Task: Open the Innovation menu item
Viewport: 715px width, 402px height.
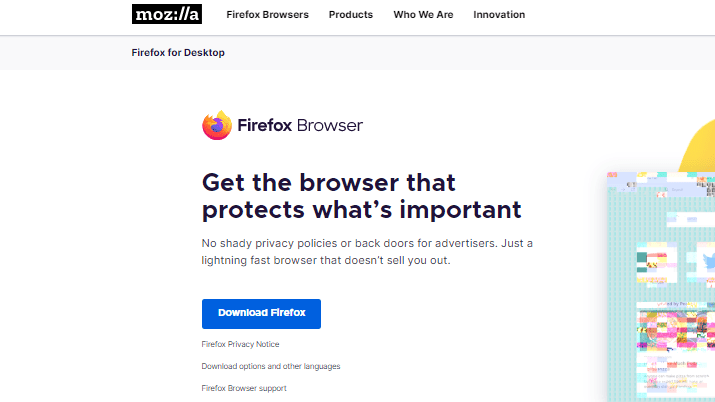Action: click(499, 15)
